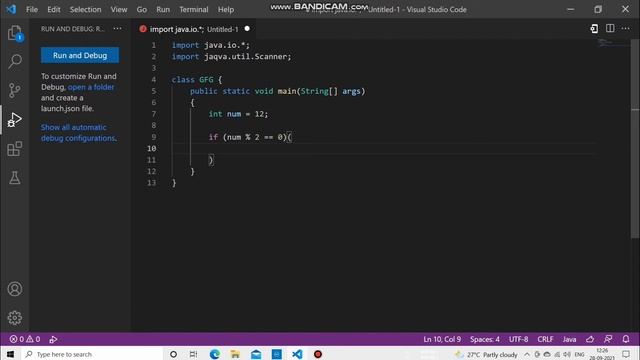This screenshot has height=360, width=640.
Task: Open the Help menu
Action: tap(226, 9)
